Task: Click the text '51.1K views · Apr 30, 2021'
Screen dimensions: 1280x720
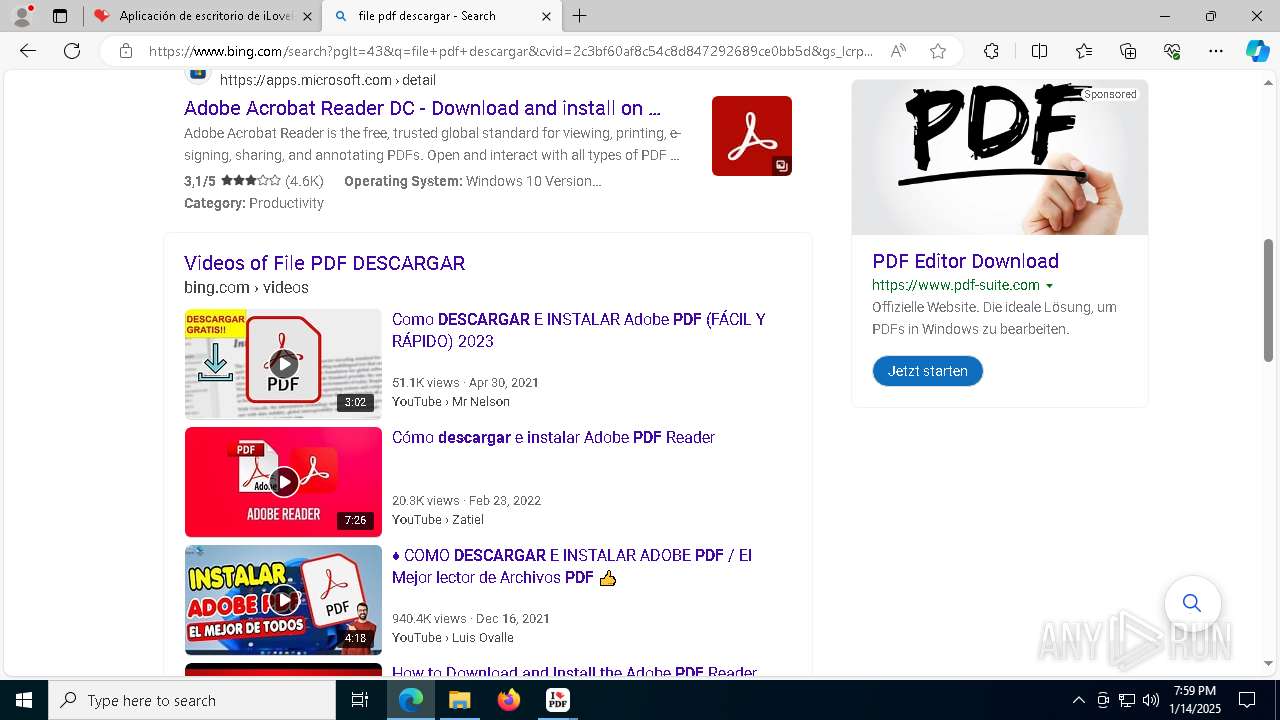Action: [466, 382]
